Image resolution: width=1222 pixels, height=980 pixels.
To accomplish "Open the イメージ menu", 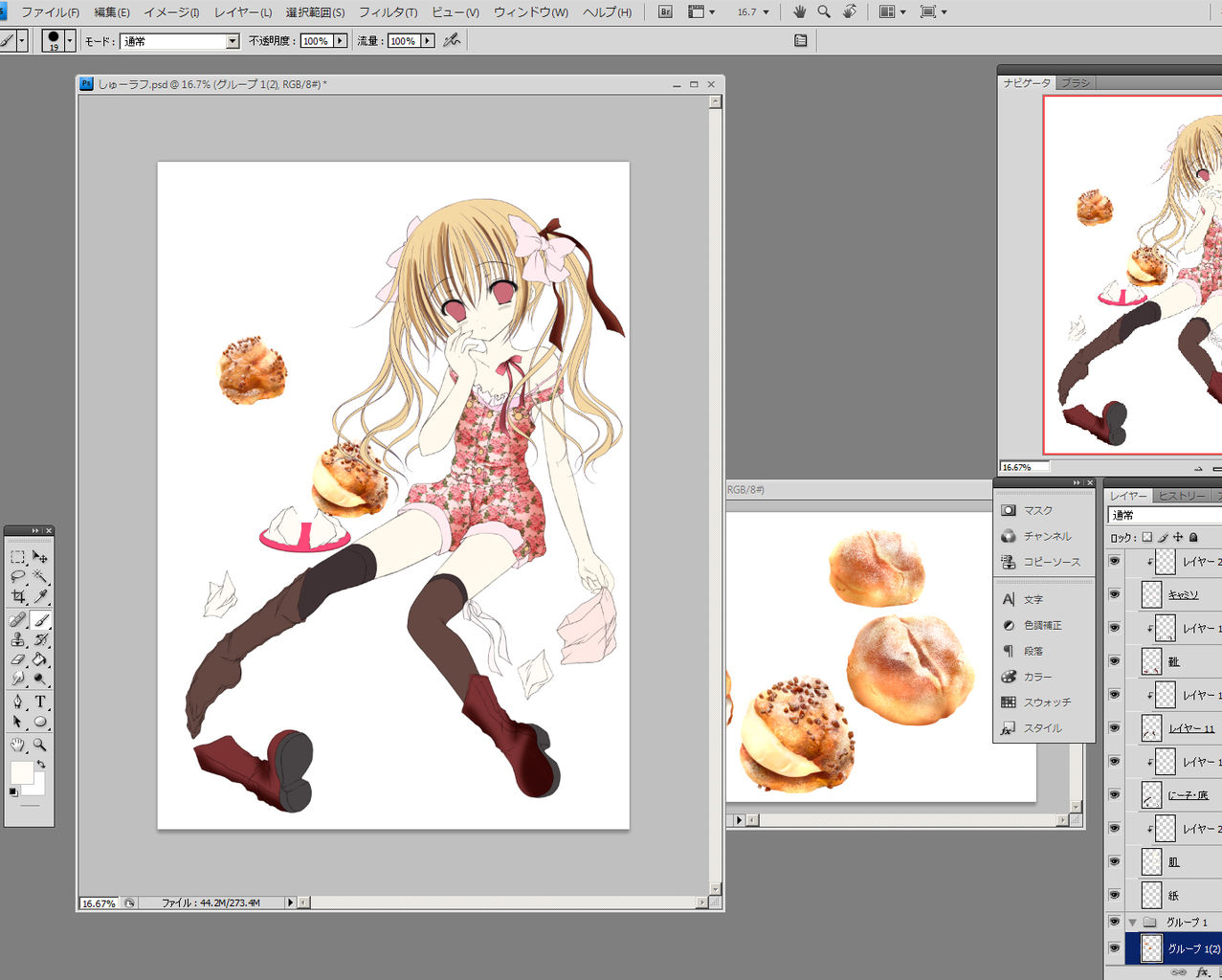I will point(171,12).
